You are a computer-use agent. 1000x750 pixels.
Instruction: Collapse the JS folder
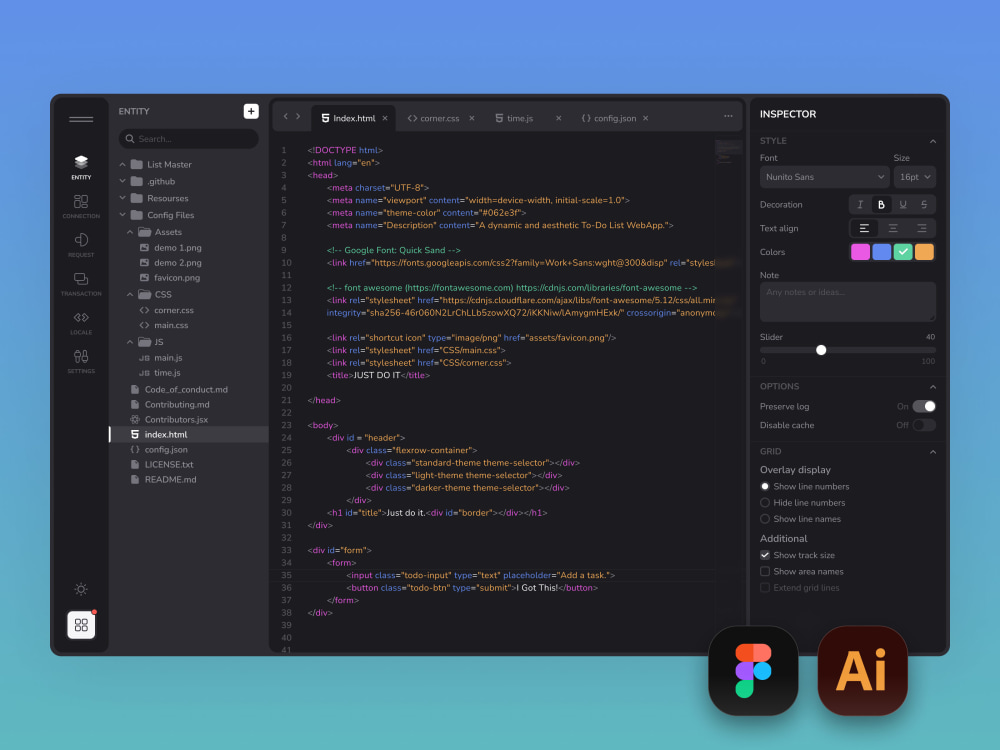tap(130, 342)
